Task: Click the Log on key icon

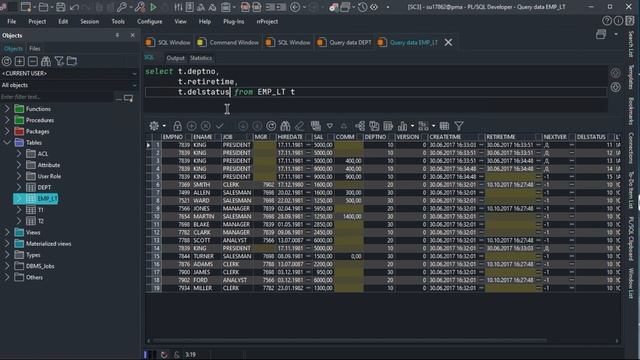Action: (x=122, y=7)
